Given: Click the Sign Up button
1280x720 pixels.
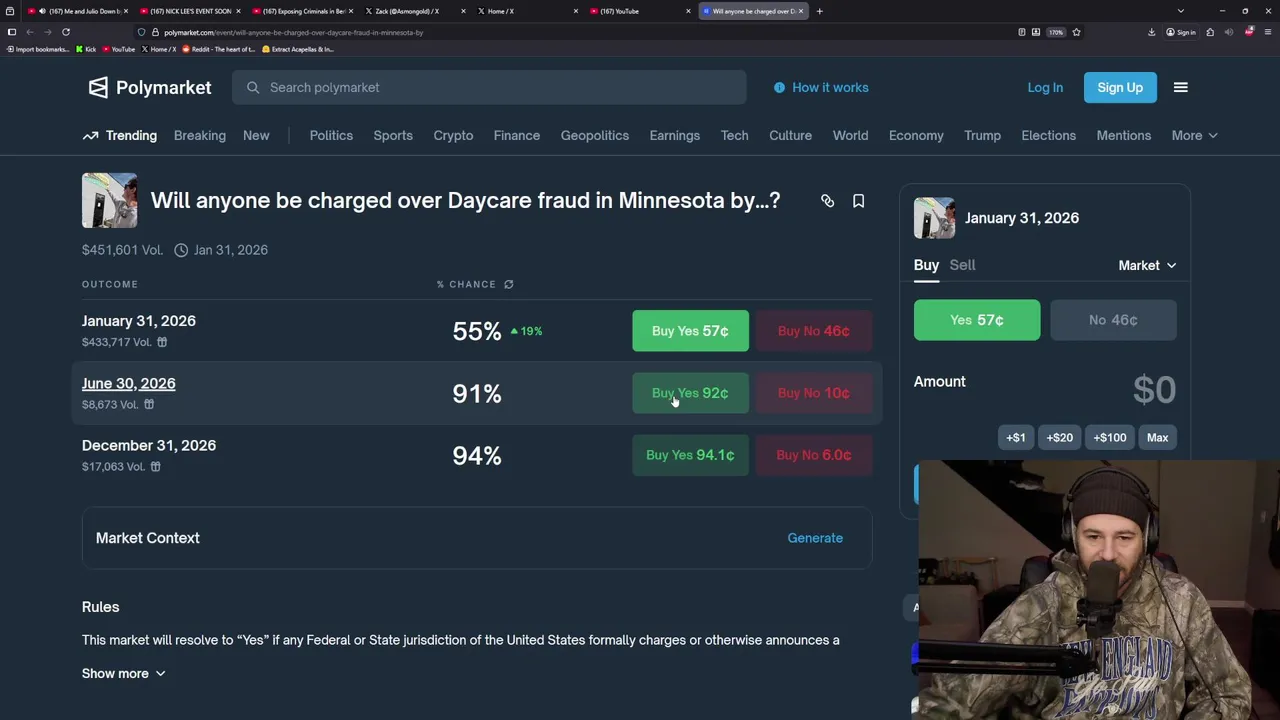Looking at the screenshot, I should 1120,87.
